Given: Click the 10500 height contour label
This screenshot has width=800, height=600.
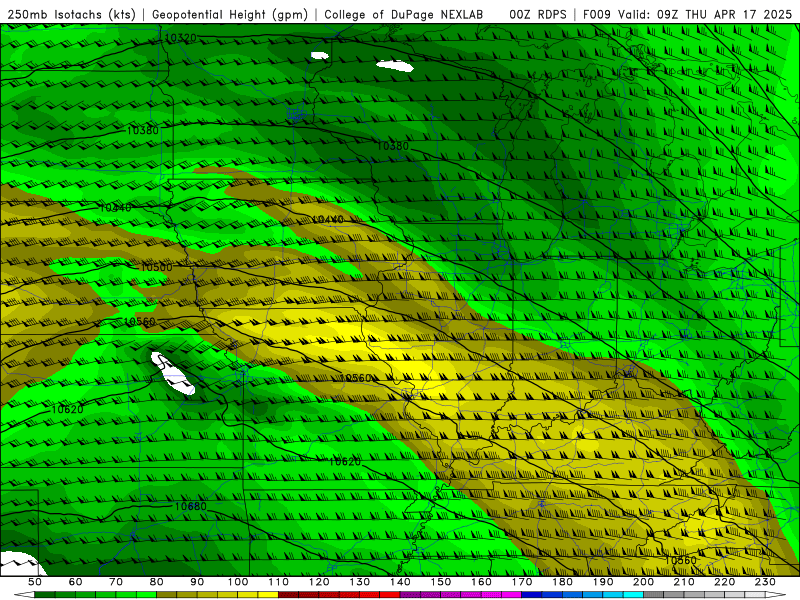Looking at the screenshot, I should pyautogui.click(x=156, y=267).
